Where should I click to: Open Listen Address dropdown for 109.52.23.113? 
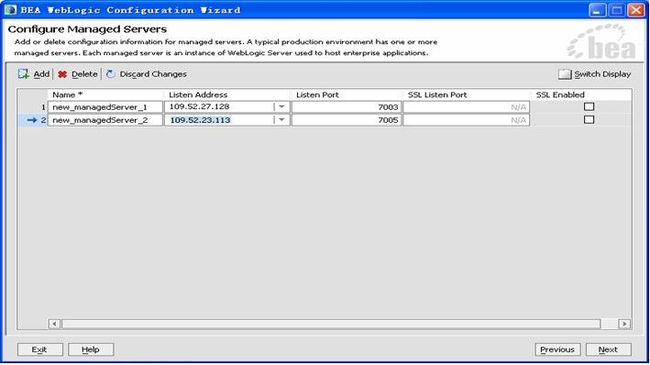point(281,119)
